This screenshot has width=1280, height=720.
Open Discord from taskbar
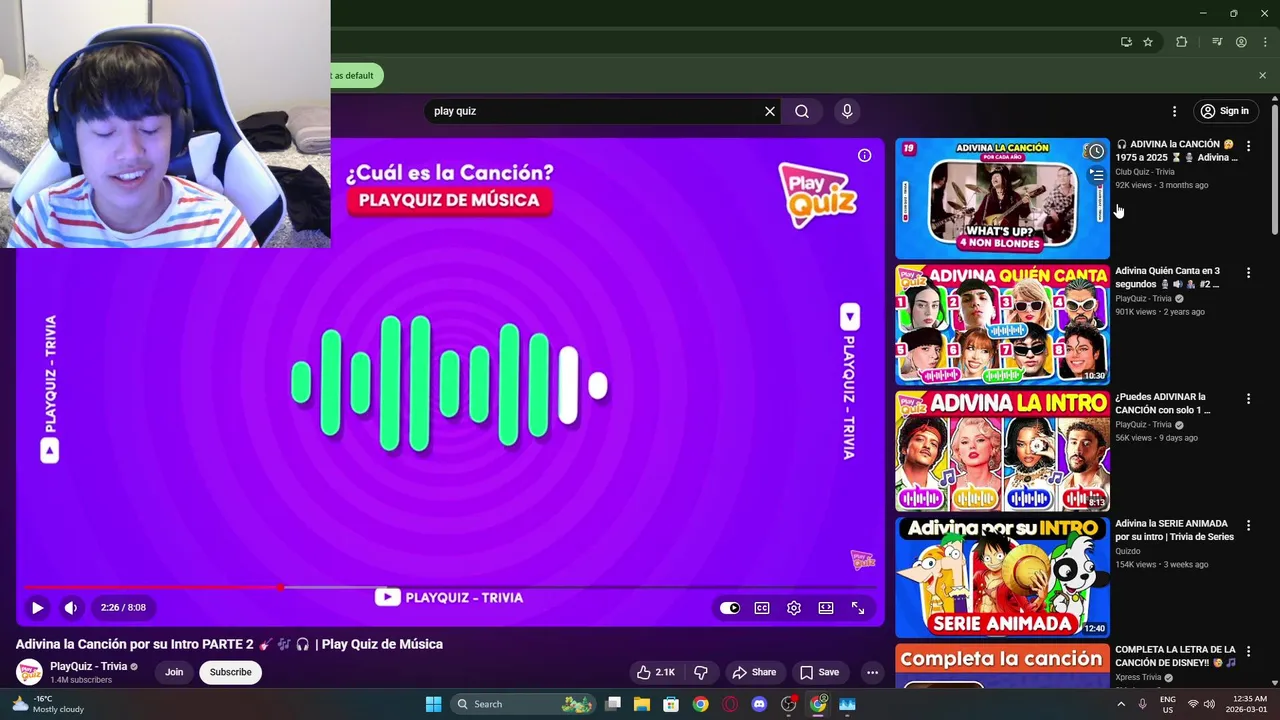[759, 704]
